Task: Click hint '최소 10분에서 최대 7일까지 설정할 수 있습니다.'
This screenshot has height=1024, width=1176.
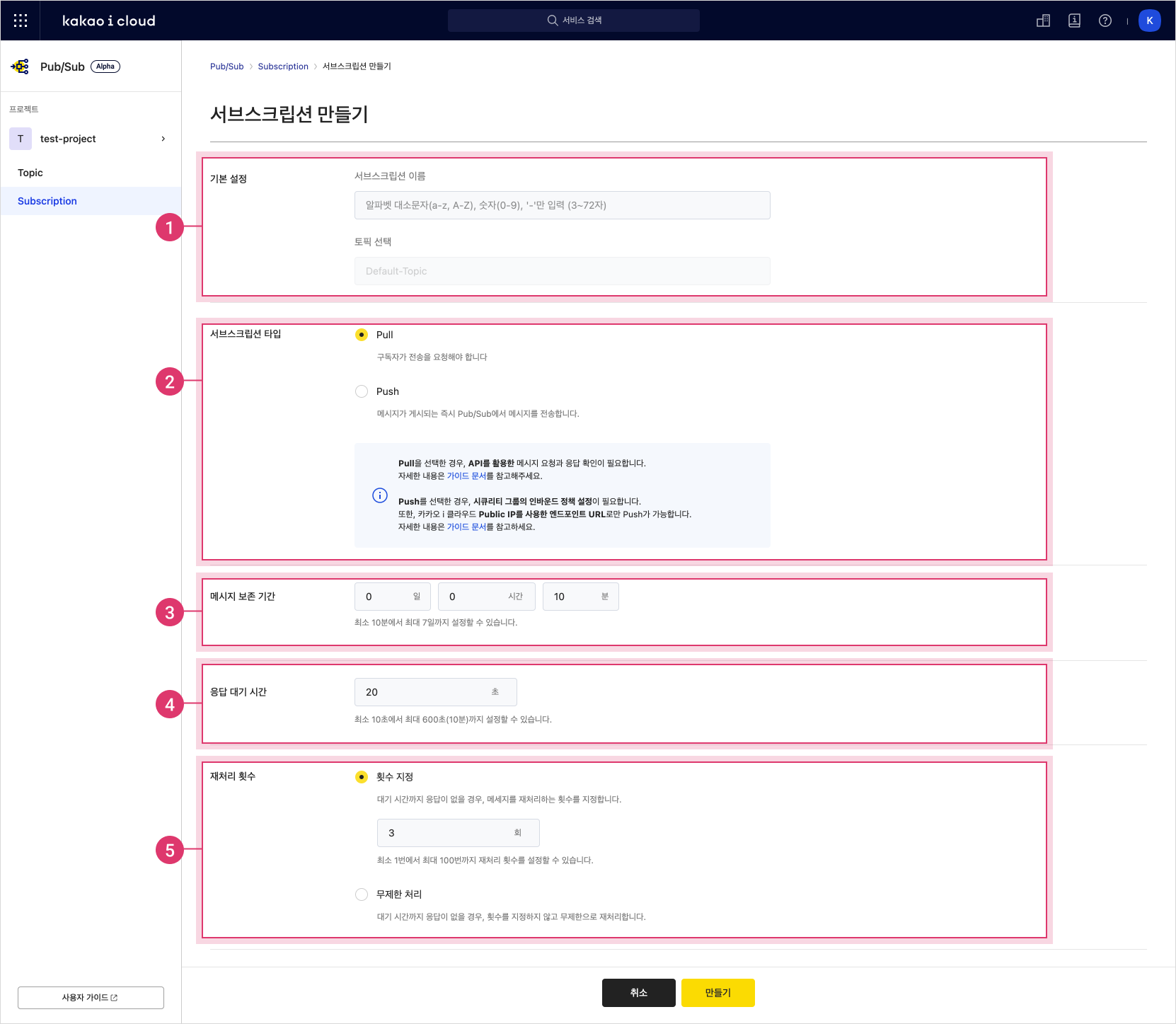Action: [436, 623]
